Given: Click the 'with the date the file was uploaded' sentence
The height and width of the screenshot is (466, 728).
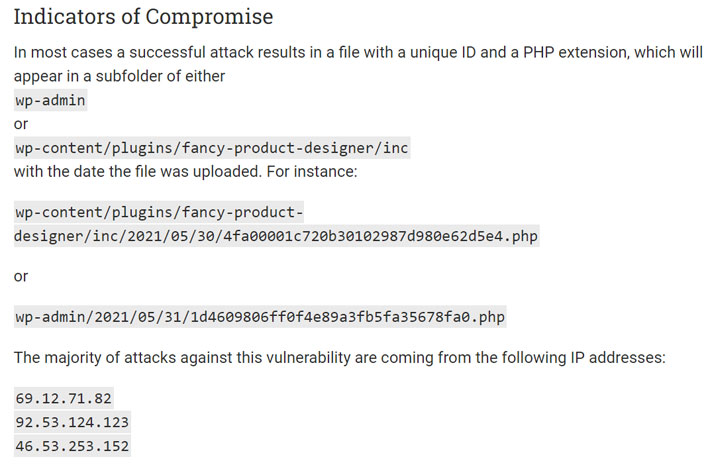Looking at the screenshot, I should (186, 172).
